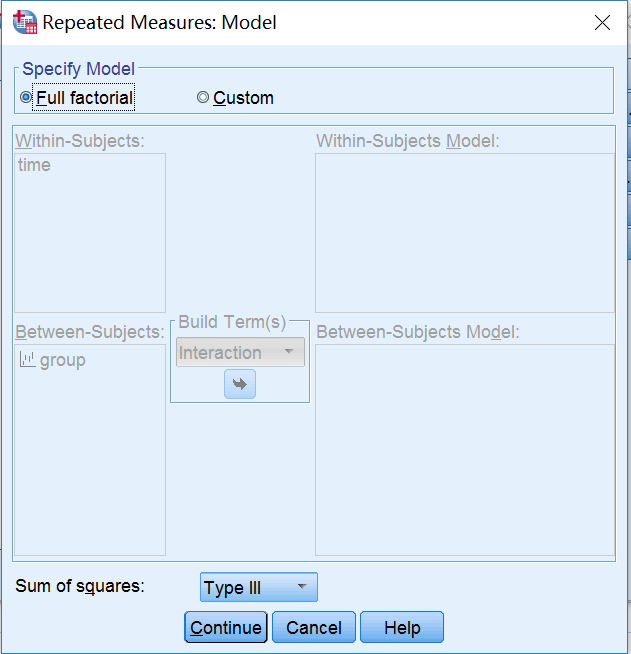Expand the Interaction build term dropdown

(240, 352)
